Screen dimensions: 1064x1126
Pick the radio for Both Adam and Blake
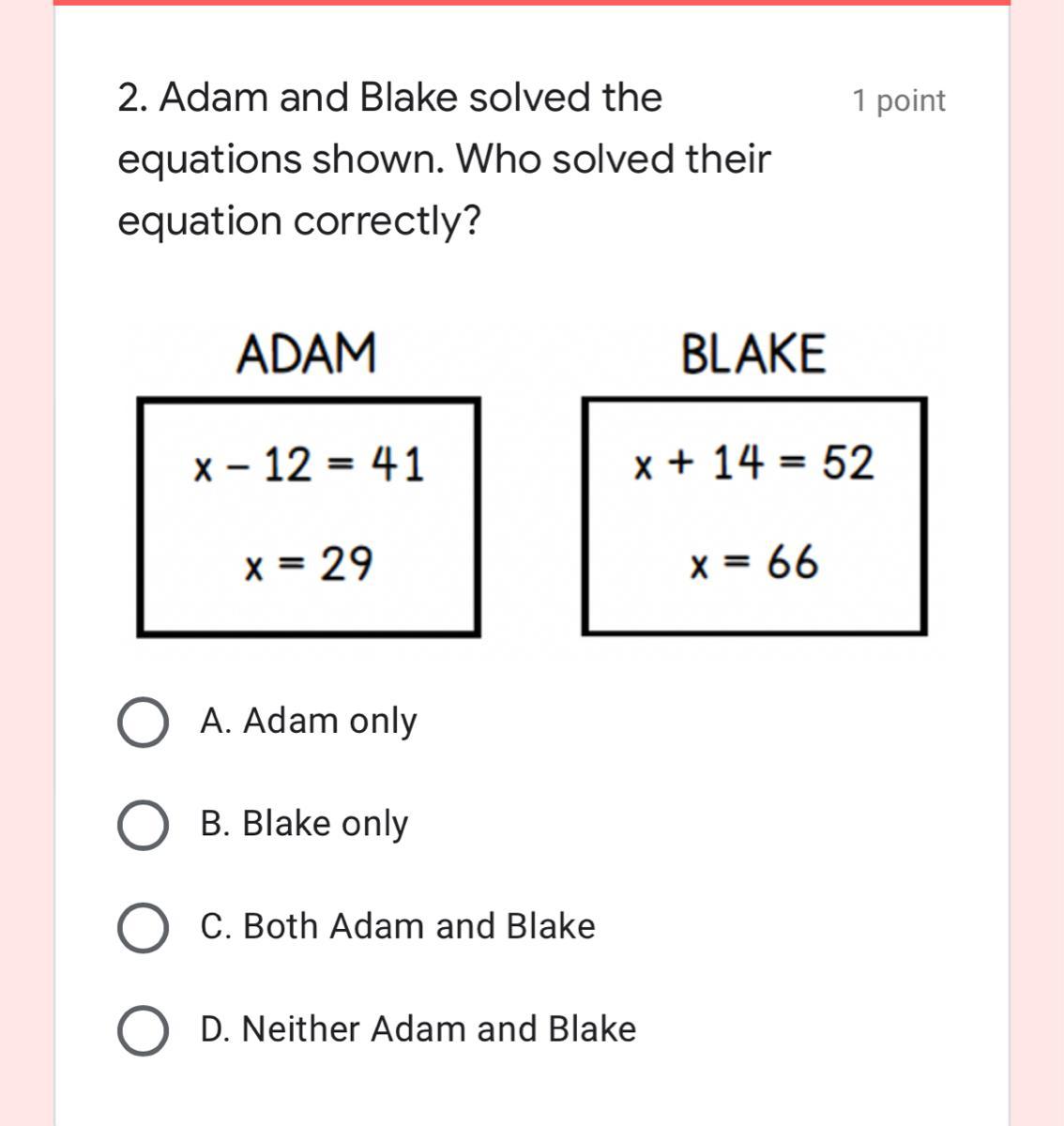pyautogui.click(x=143, y=928)
